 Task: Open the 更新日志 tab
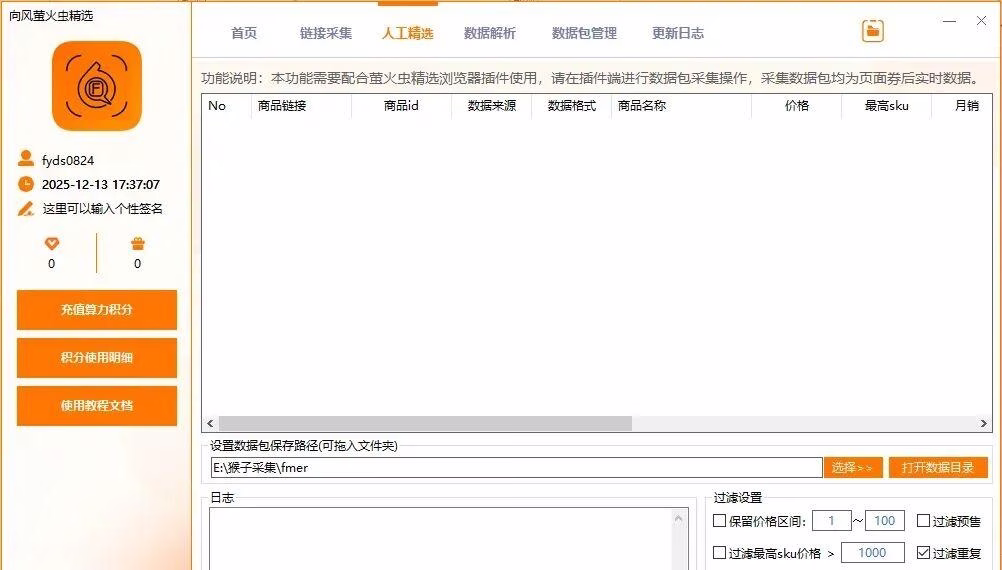pyautogui.click(x=678, y=33)
